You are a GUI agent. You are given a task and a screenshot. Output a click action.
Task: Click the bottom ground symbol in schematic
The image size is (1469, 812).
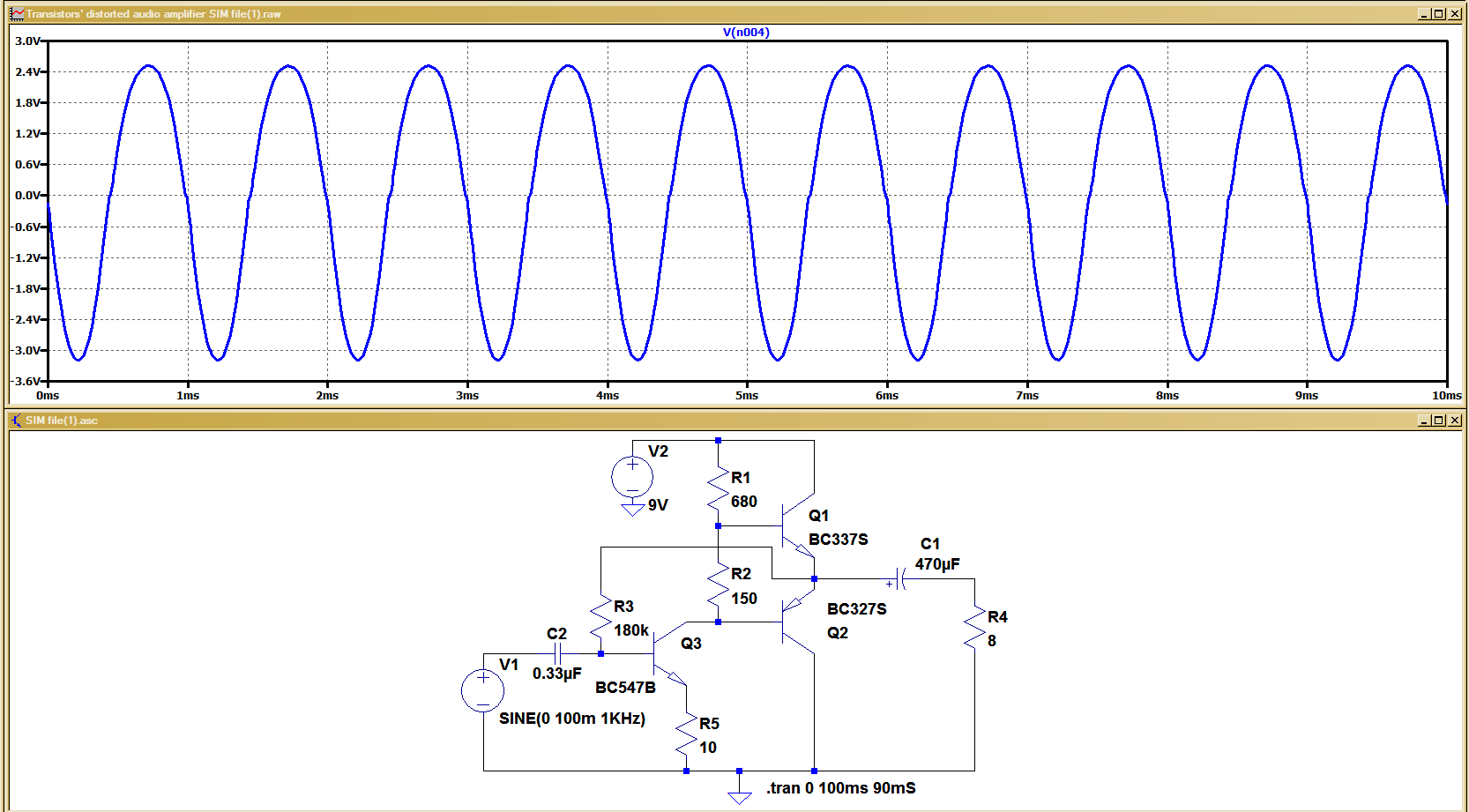point(740,797)
